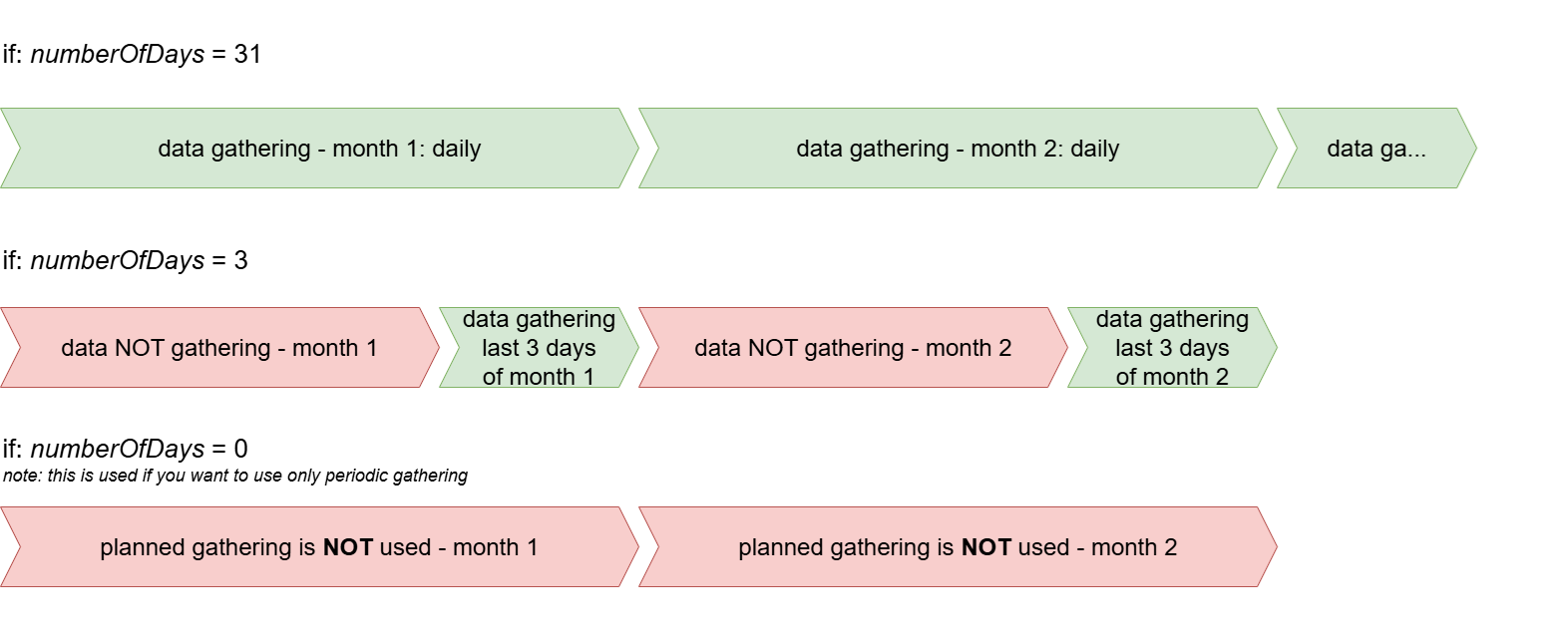The image size is (1568, 644).
Task: Click italic 'numberOfDays' in the '= 0' heading
Action: (118, 449)
